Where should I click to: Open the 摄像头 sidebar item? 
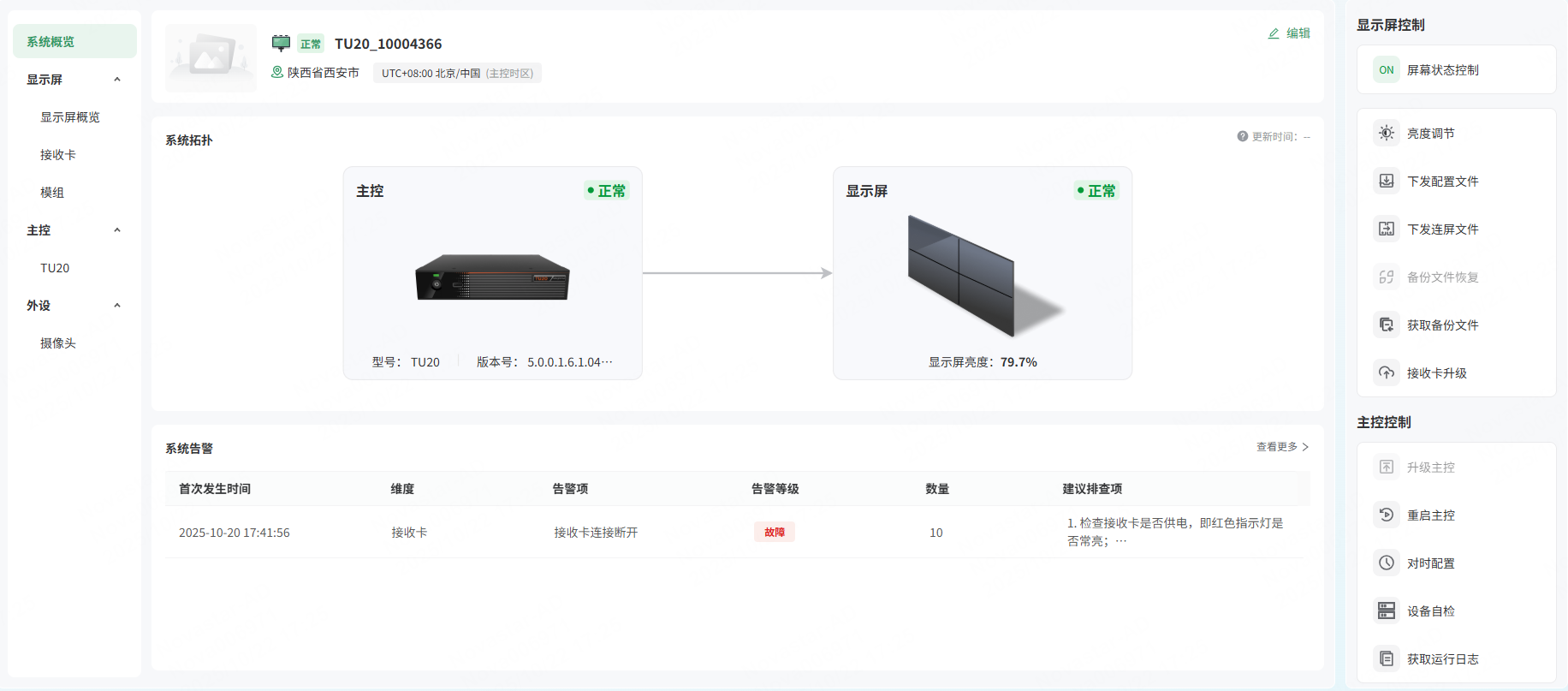pyautogui.click(x=58, y=343)
